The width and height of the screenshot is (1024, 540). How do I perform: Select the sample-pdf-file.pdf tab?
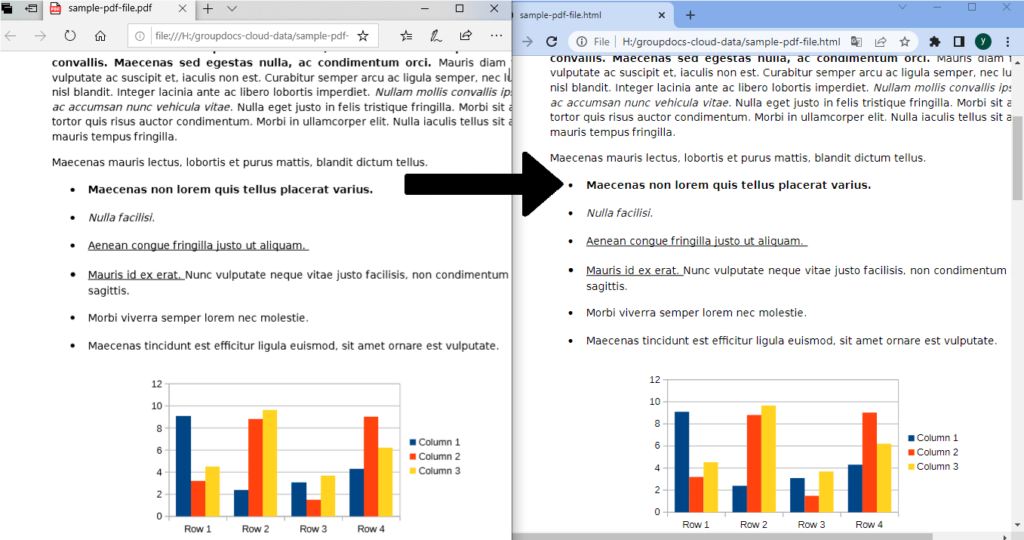point(110,9)
